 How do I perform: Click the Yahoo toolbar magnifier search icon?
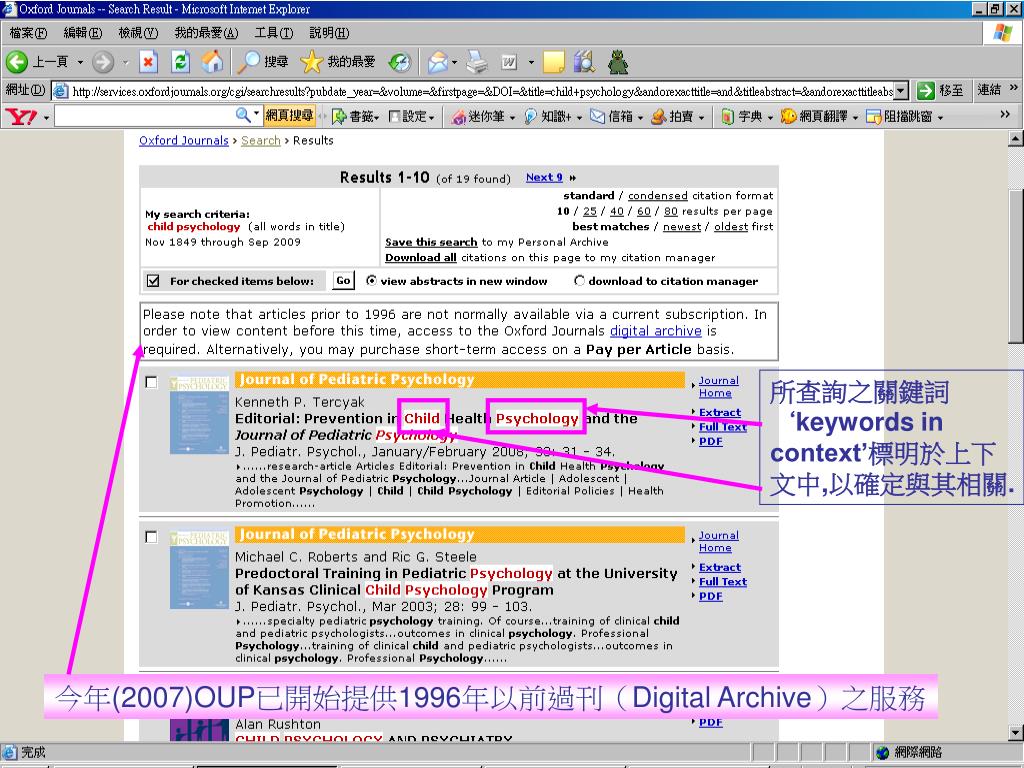coord(242,116)
